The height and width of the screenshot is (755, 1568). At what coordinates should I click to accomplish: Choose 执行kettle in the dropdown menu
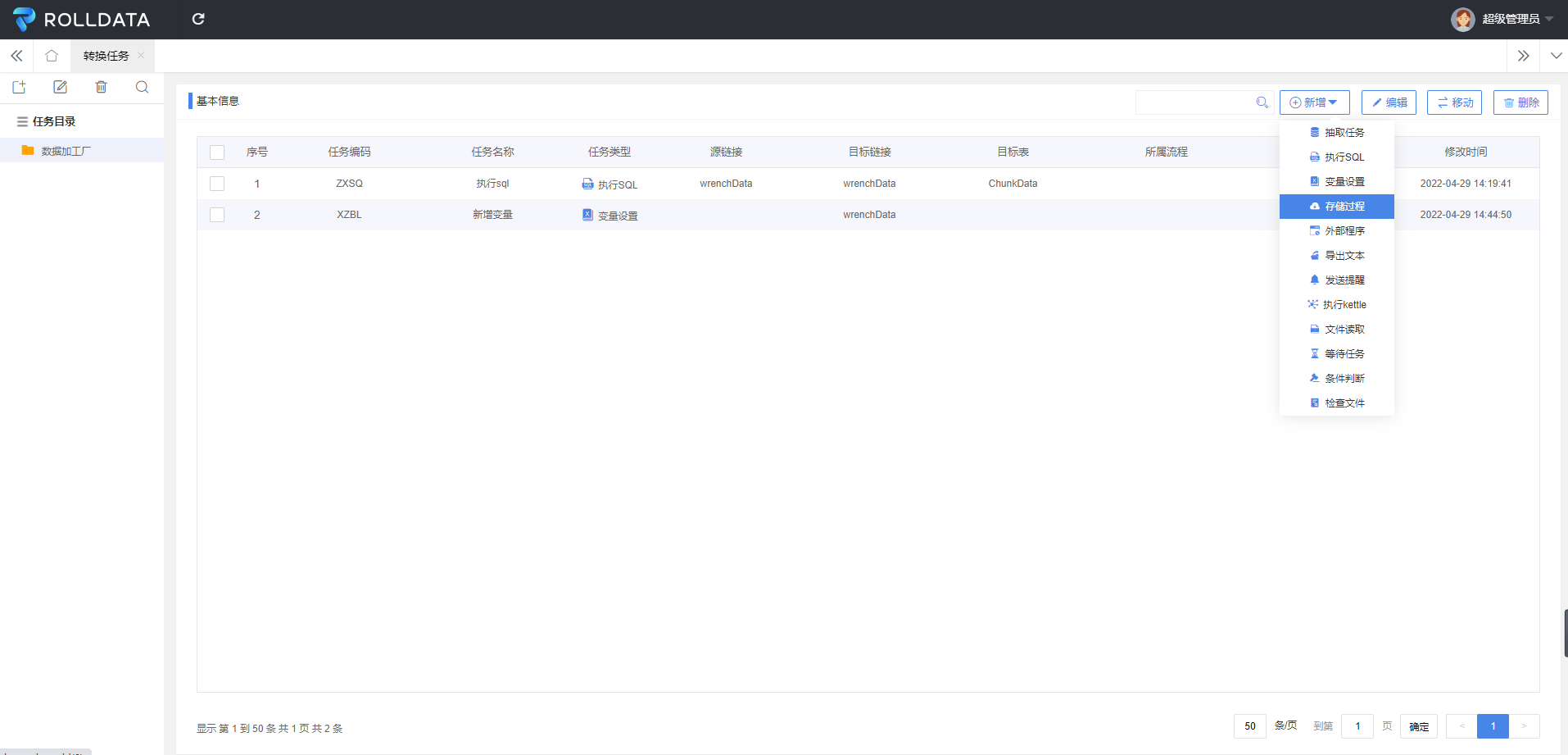click(x=1337, y=305)
